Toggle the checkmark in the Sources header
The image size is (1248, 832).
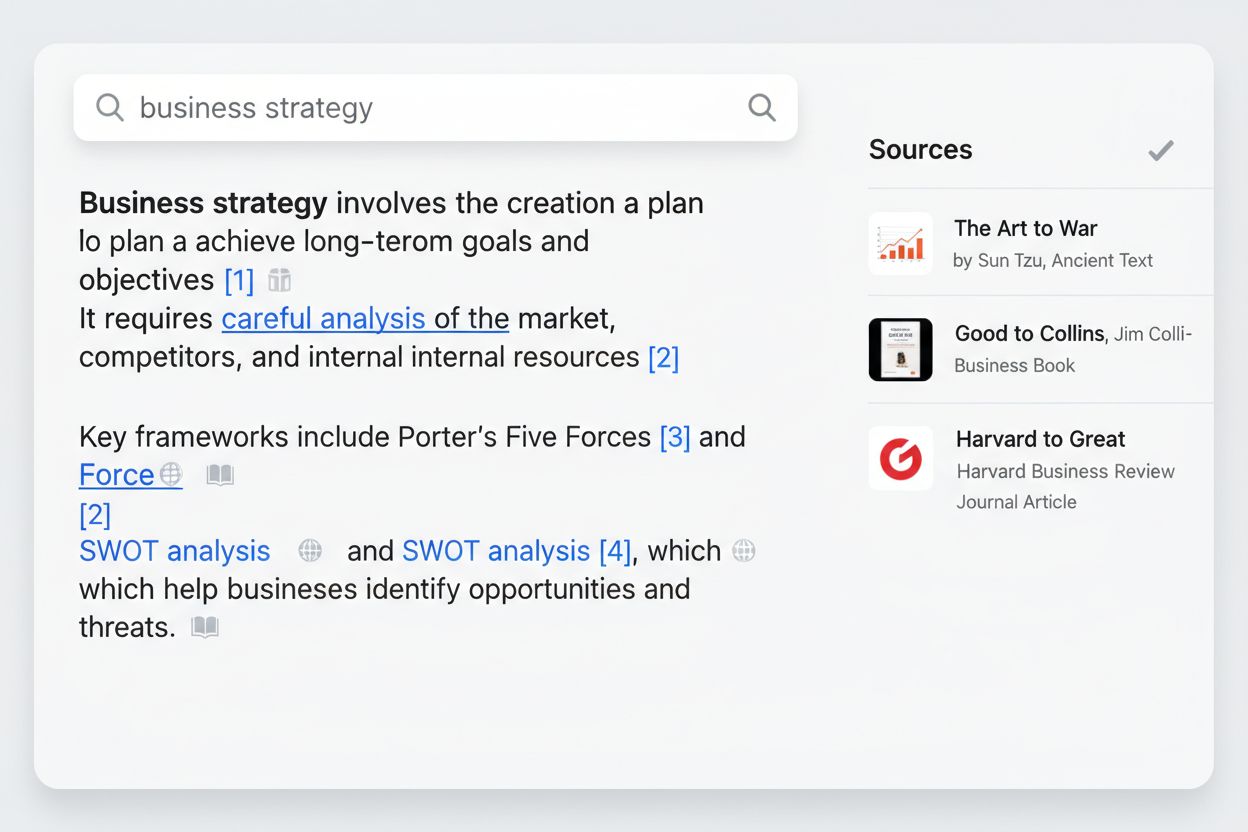click(1160, 151)
